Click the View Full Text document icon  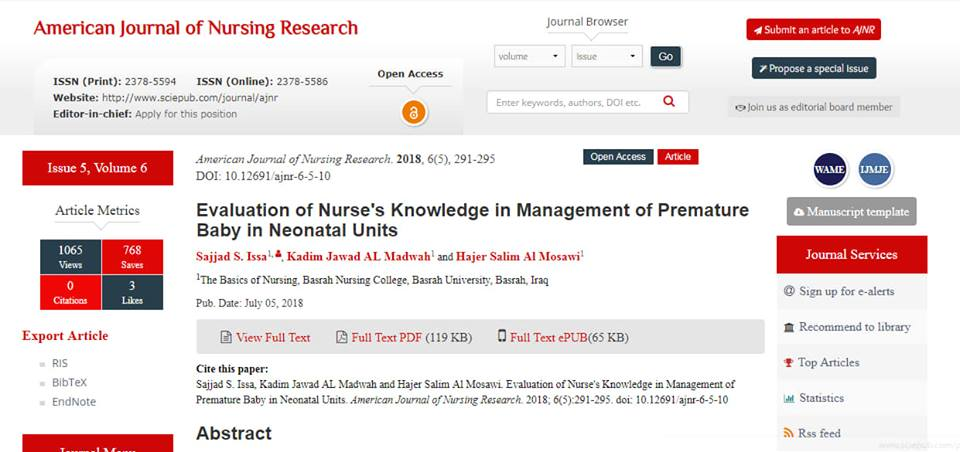(226, 337)
